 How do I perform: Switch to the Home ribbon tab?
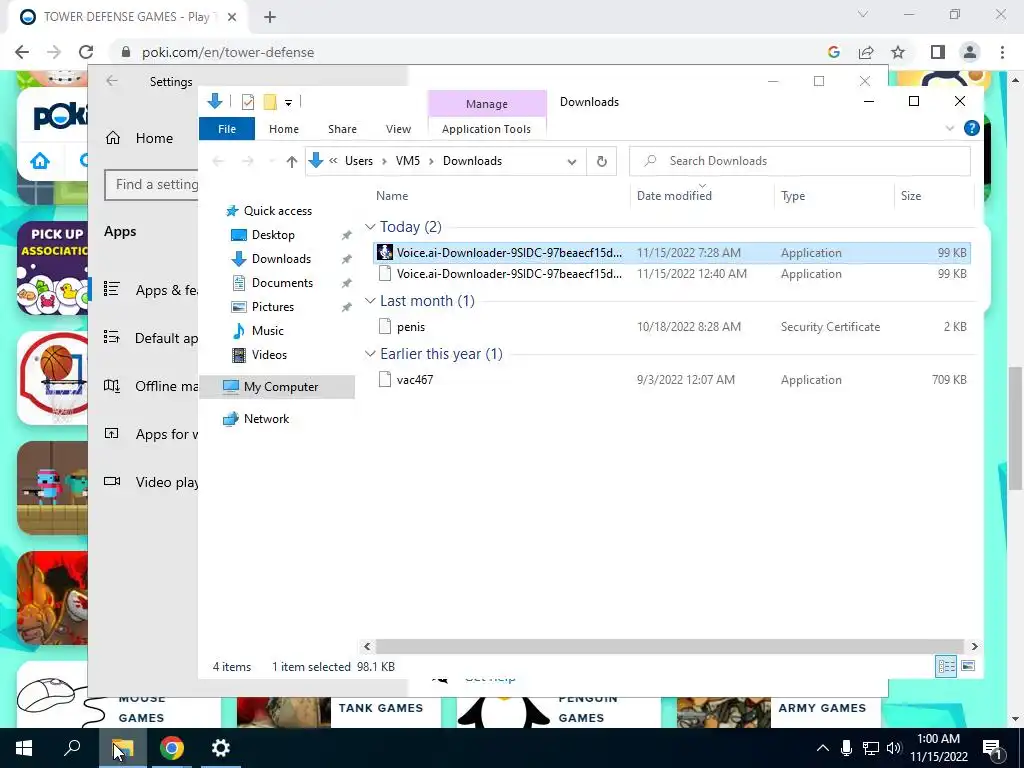(x=283, y=129)
